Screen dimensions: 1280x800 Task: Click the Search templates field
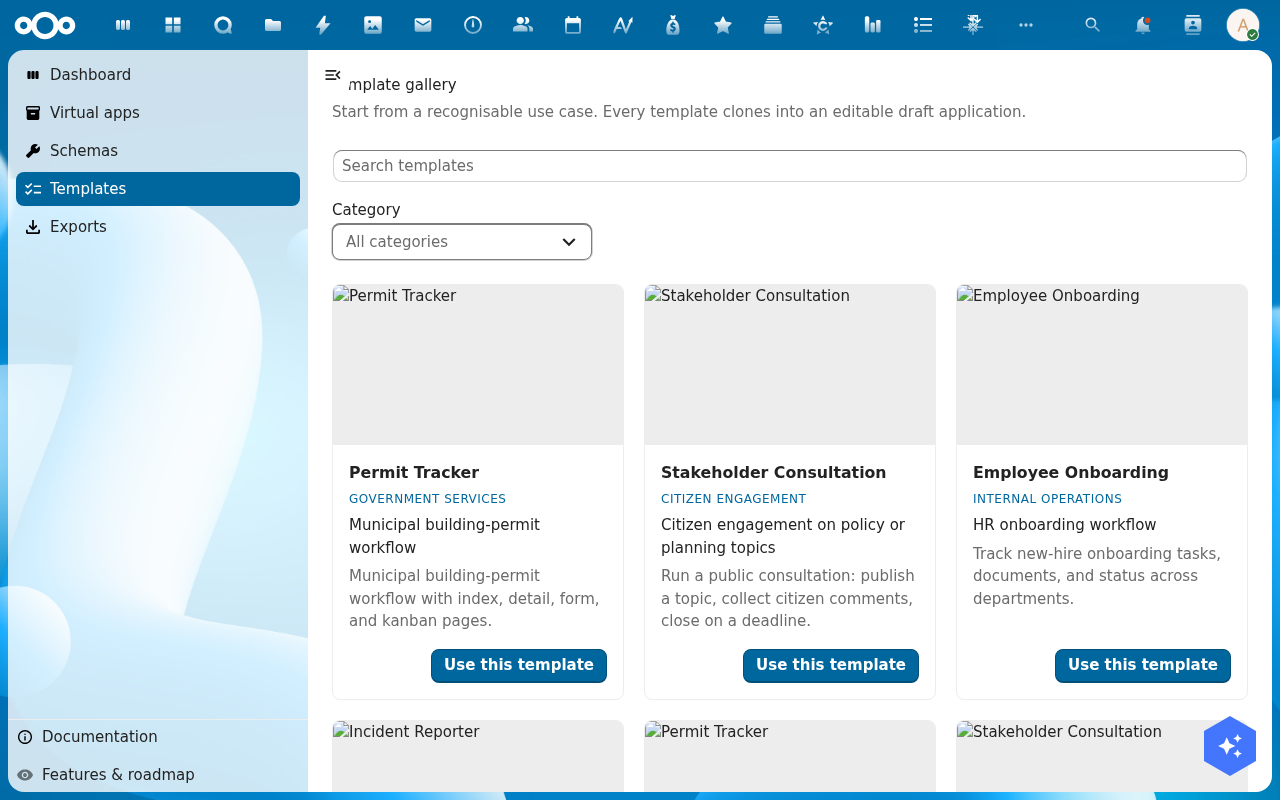click(x=790, y=166)
